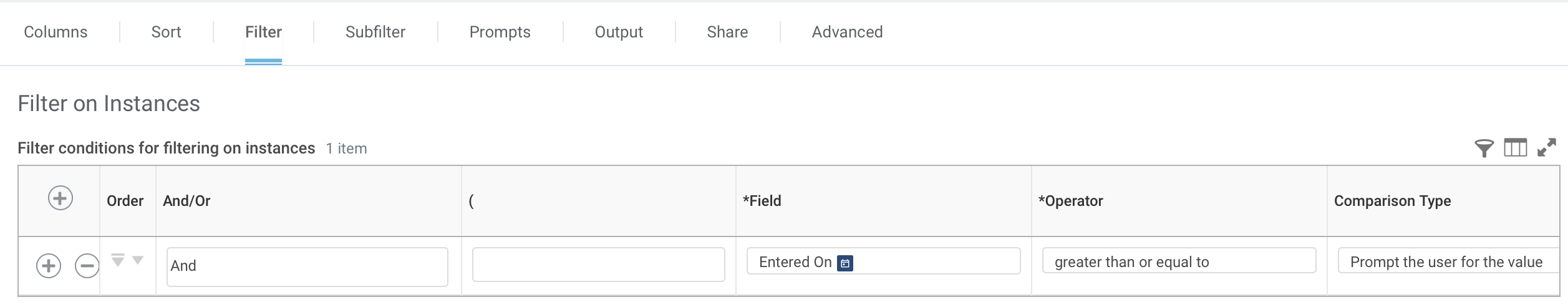Move row to bottom with order icon
The image size is (1568, 307).
click(x=118, y=259)
